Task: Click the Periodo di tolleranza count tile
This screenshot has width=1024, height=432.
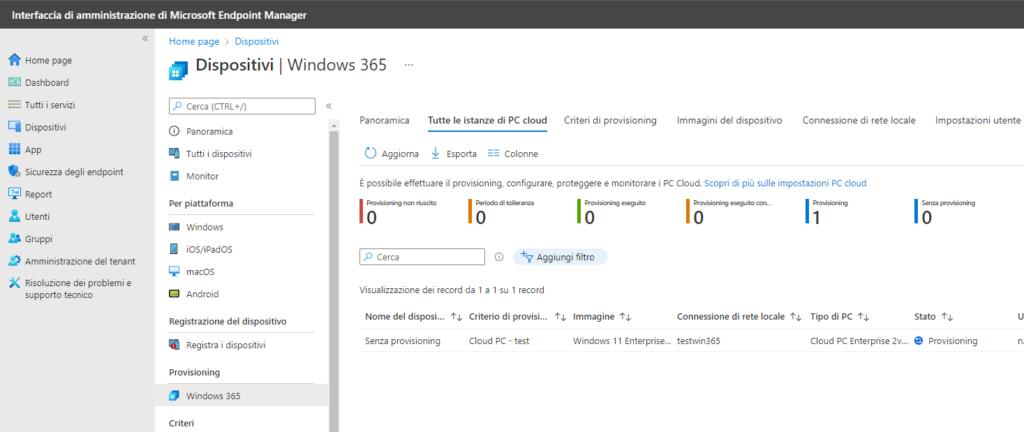Action: [x=502, y=211]
